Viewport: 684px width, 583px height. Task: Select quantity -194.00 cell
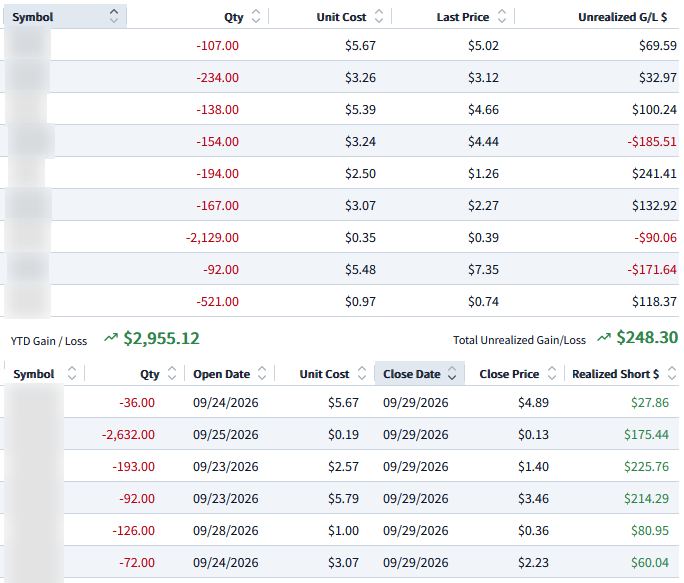tap(217, 174)
